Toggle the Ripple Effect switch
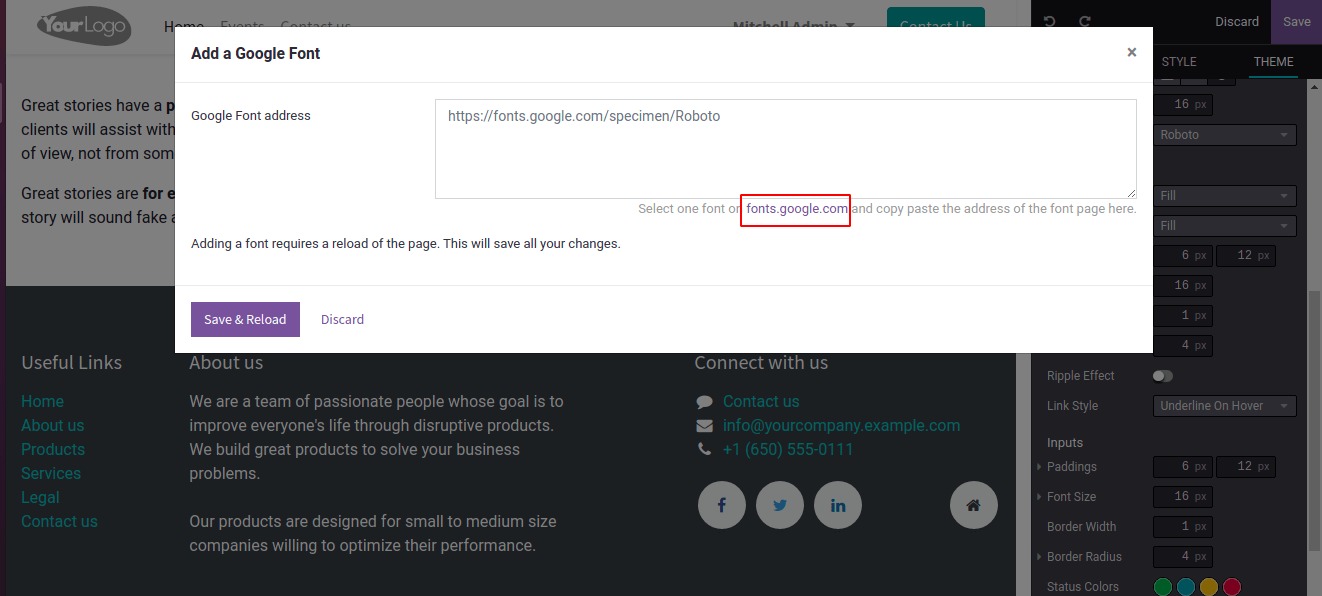The height and width of the screenshot is (596, 1322). (x=1162, y=376)
